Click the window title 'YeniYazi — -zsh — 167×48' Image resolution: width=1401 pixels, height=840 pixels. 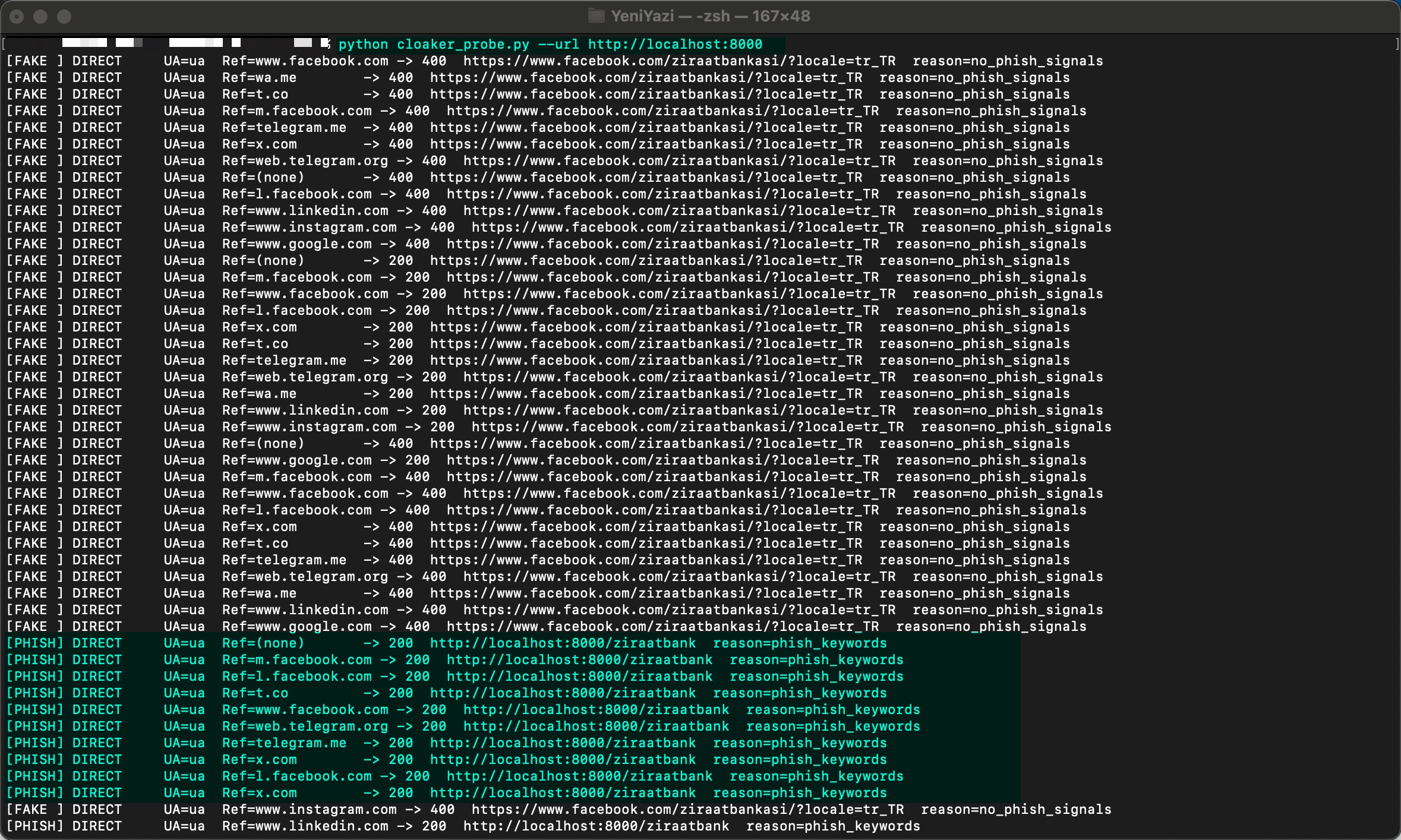point(711,16)
